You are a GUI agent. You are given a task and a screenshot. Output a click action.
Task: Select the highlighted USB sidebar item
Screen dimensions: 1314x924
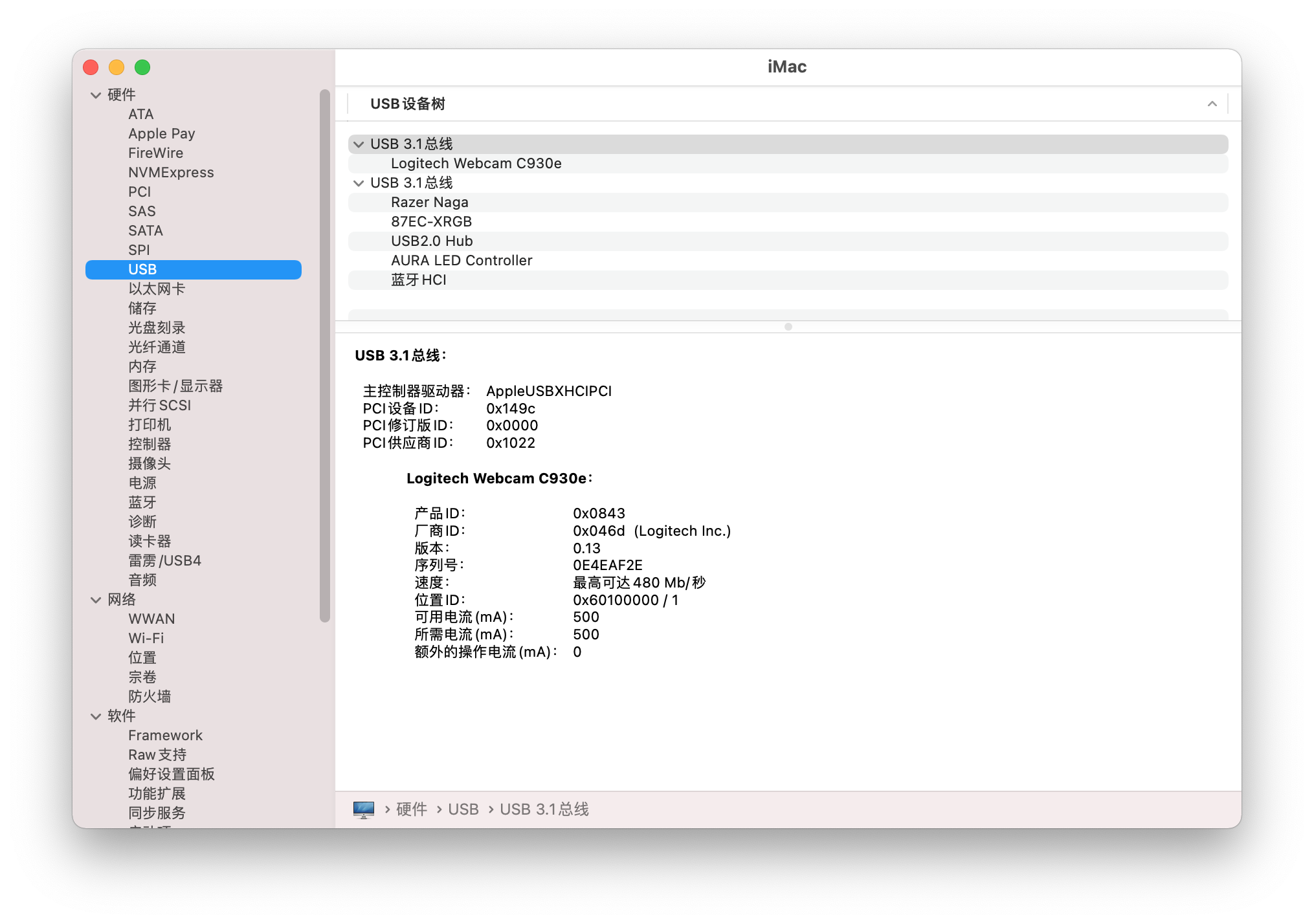(194, 270)
